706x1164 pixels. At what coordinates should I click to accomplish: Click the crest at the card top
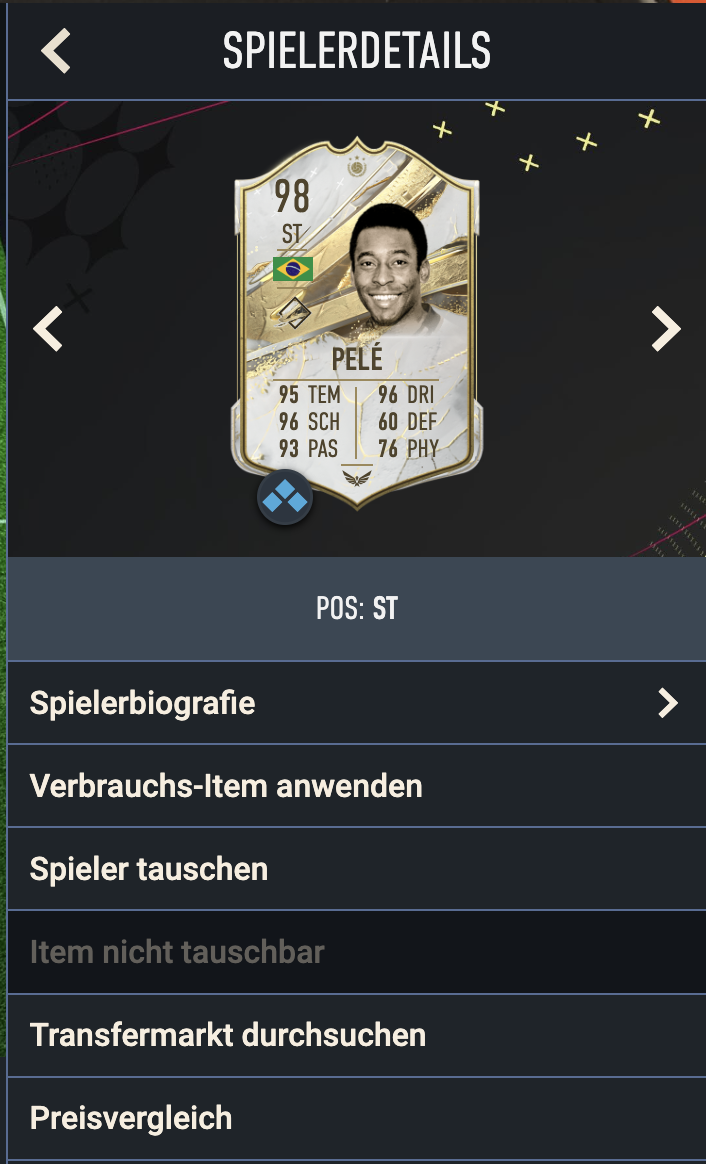(358, 166)
